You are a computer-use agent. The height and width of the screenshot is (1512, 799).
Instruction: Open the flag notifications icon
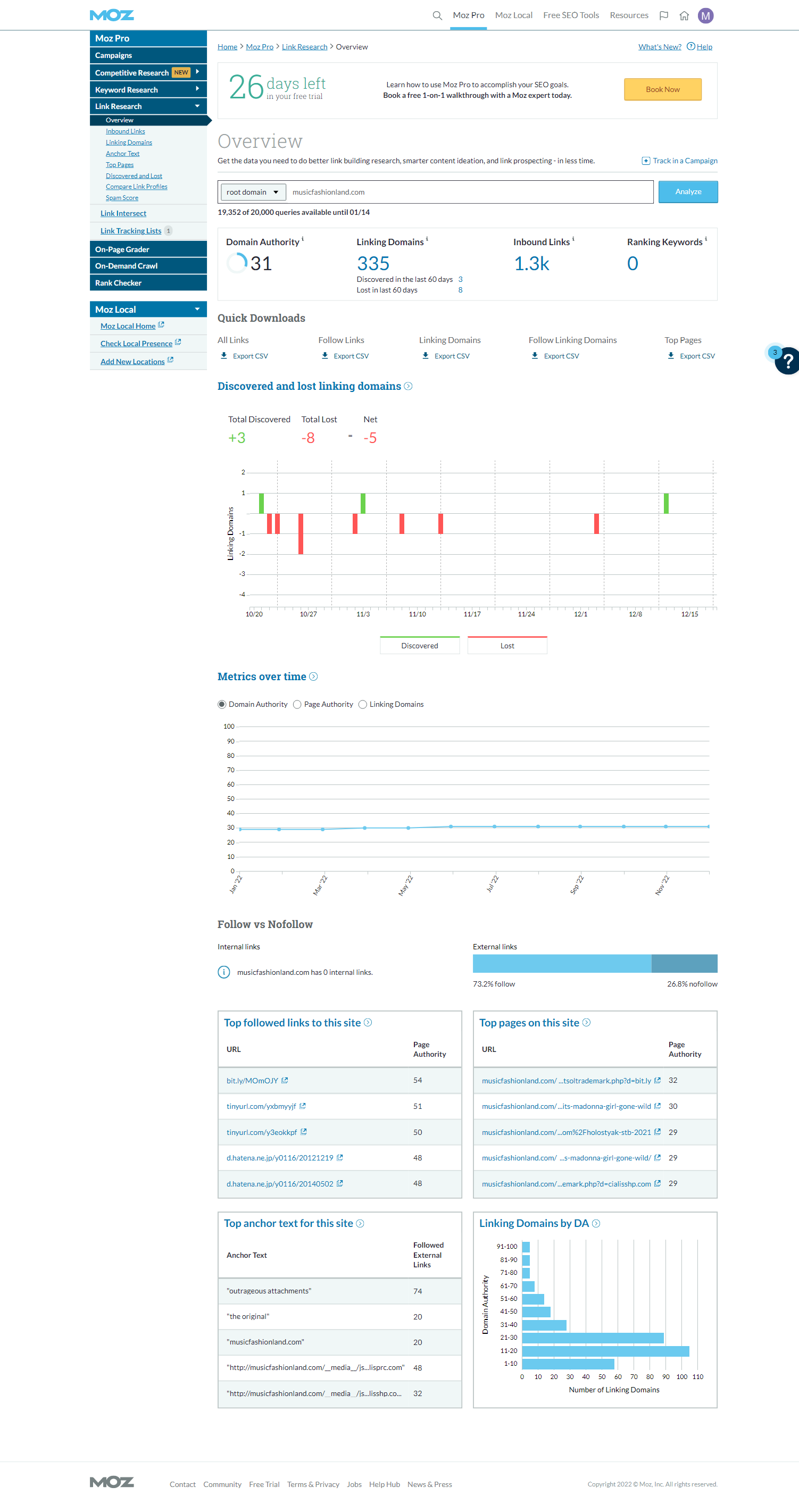663,16
